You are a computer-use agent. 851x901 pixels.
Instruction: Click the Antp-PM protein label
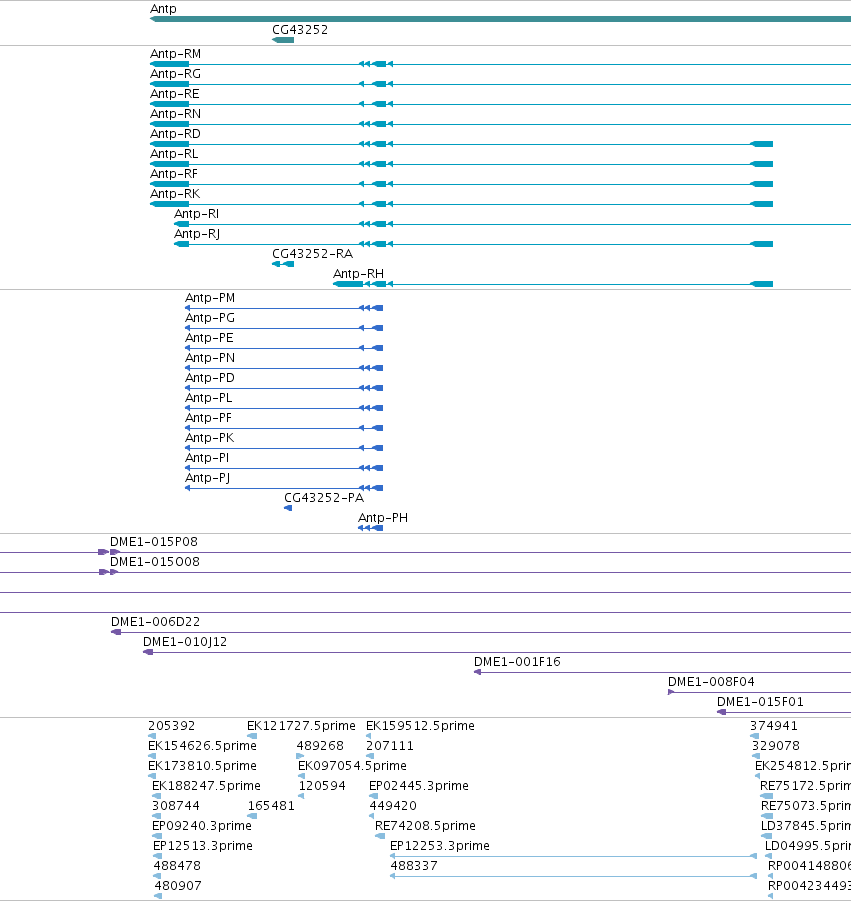click(x=210, y=298)
